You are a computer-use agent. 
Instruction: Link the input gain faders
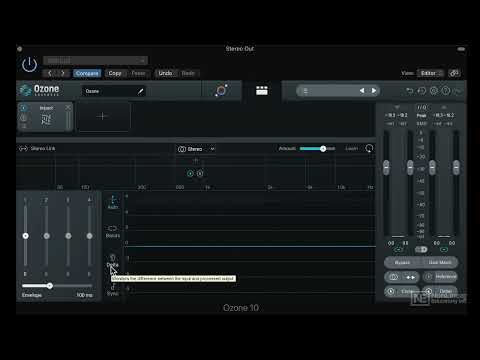coord(398,249)
